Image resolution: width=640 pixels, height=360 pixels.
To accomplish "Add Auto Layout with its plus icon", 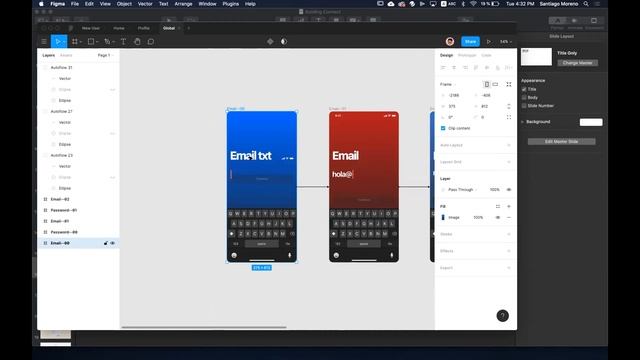I will pos(509,145).
